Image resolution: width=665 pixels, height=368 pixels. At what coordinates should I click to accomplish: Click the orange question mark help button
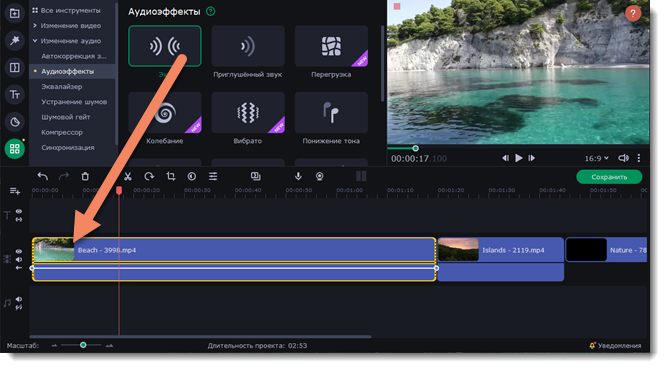coord(633,14)
